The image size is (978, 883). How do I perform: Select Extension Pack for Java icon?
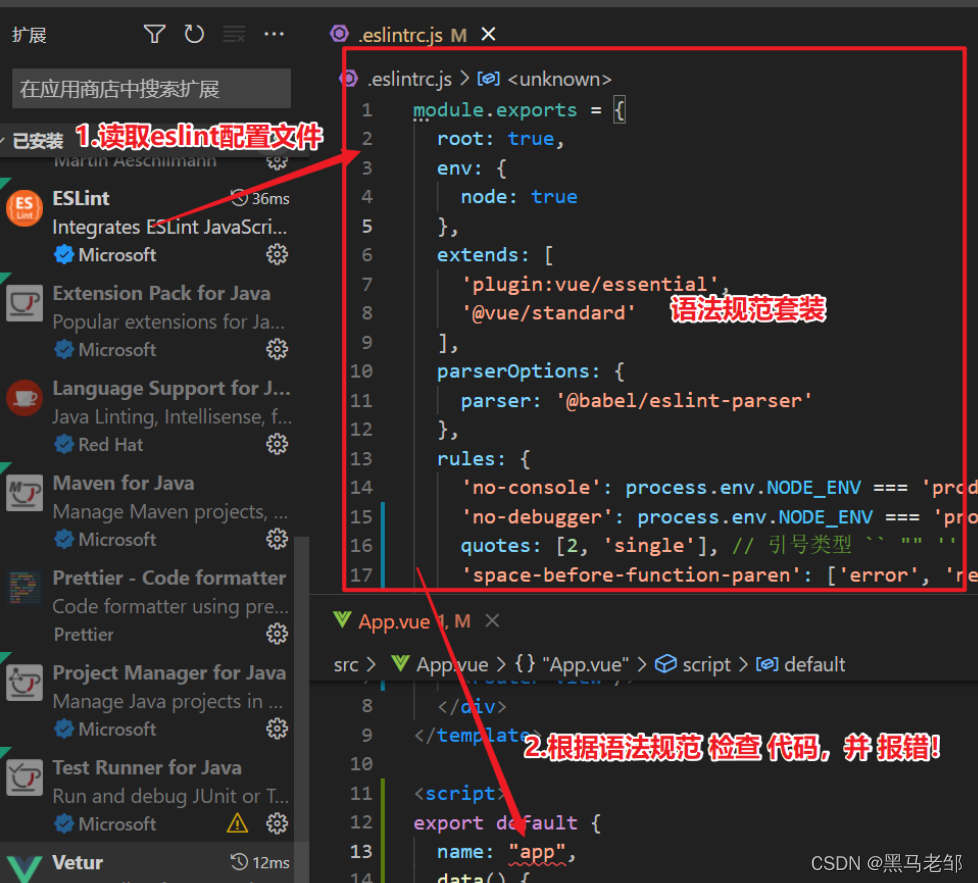point(24,303)
